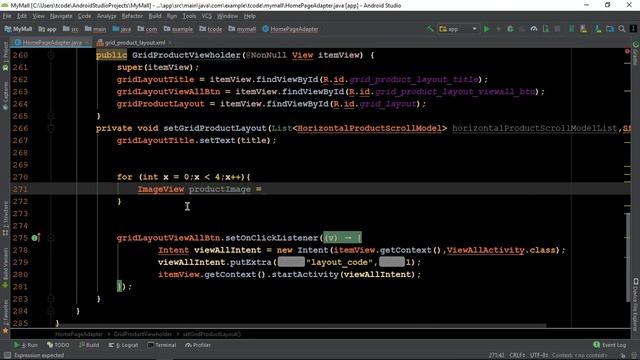Viewport: 640px width, 360px height.
Task: Click HomePageAdapter class in navigation bar
Action: click(x=290, y=29)
